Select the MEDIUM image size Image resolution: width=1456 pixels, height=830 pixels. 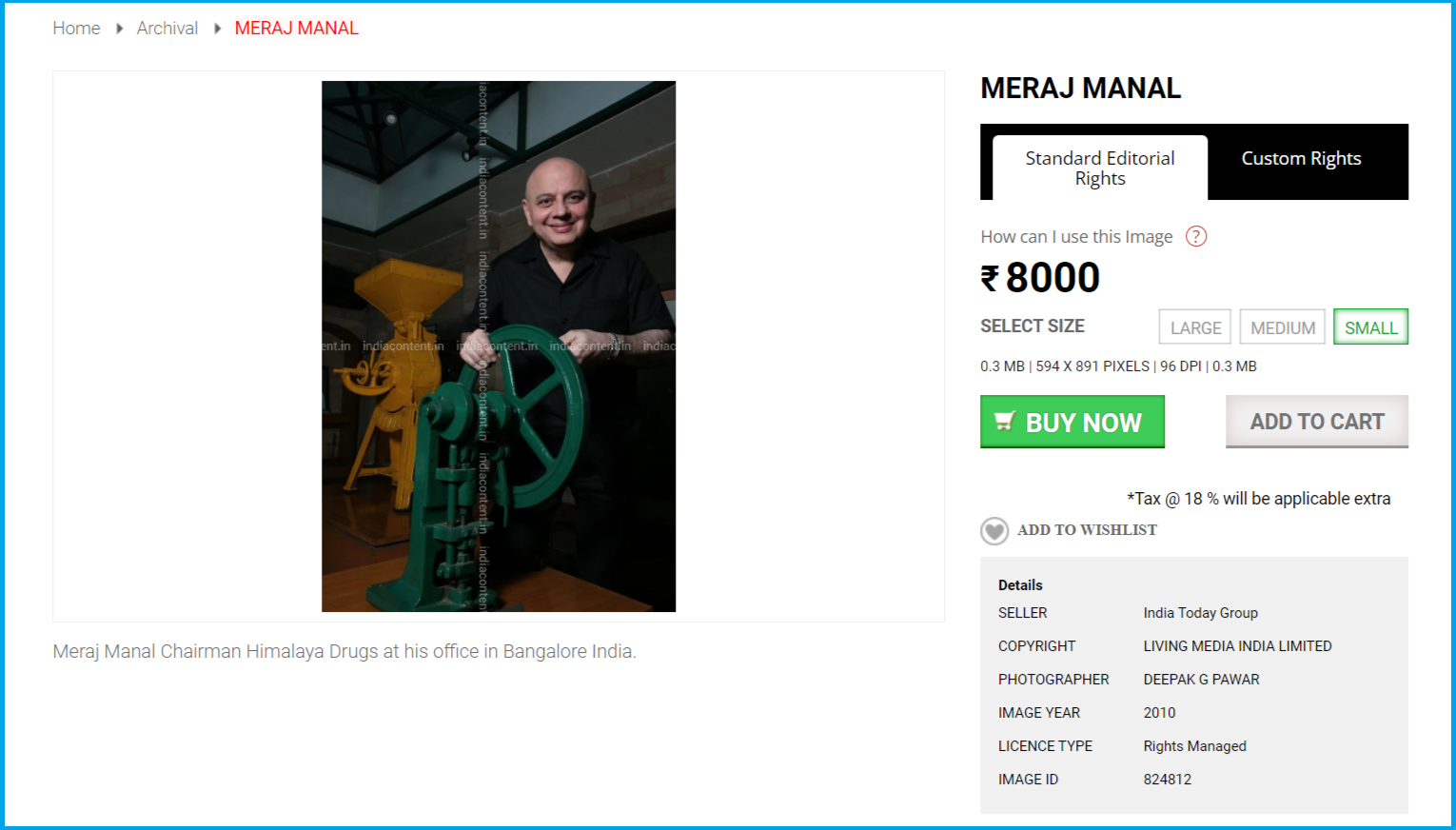tap(1283, 326)
